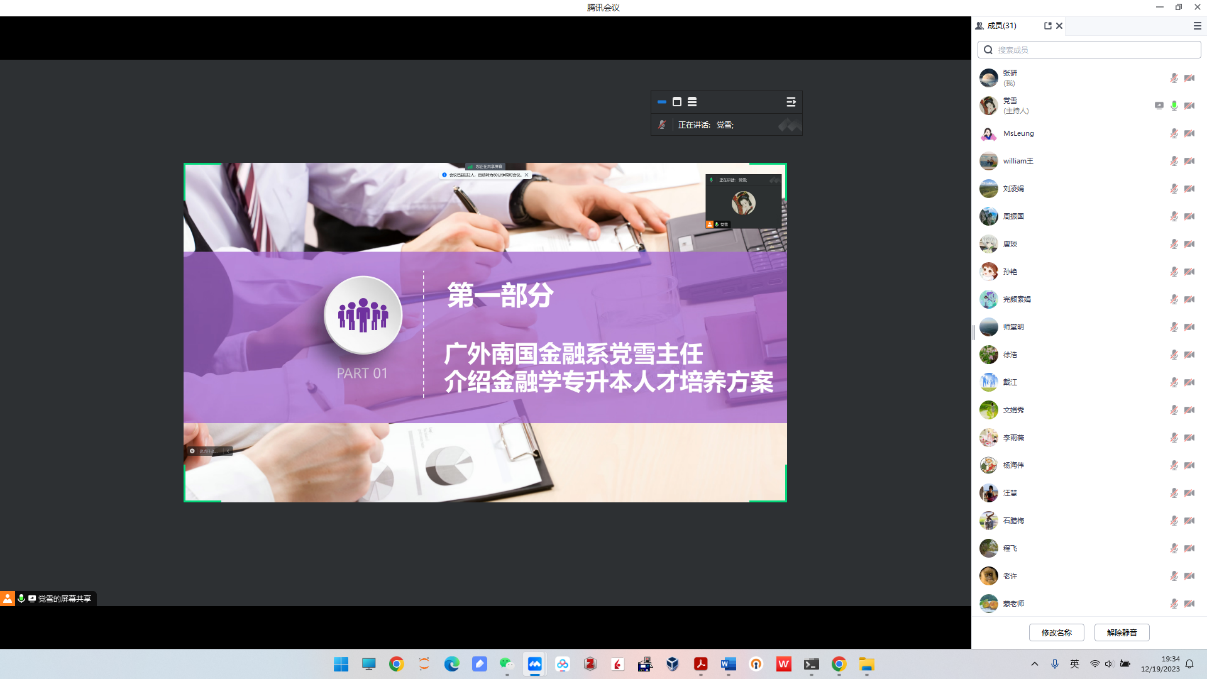
Task: Mute the host 党雪's green microphone
Action: pyautogui.click(x=1174, y=105)
